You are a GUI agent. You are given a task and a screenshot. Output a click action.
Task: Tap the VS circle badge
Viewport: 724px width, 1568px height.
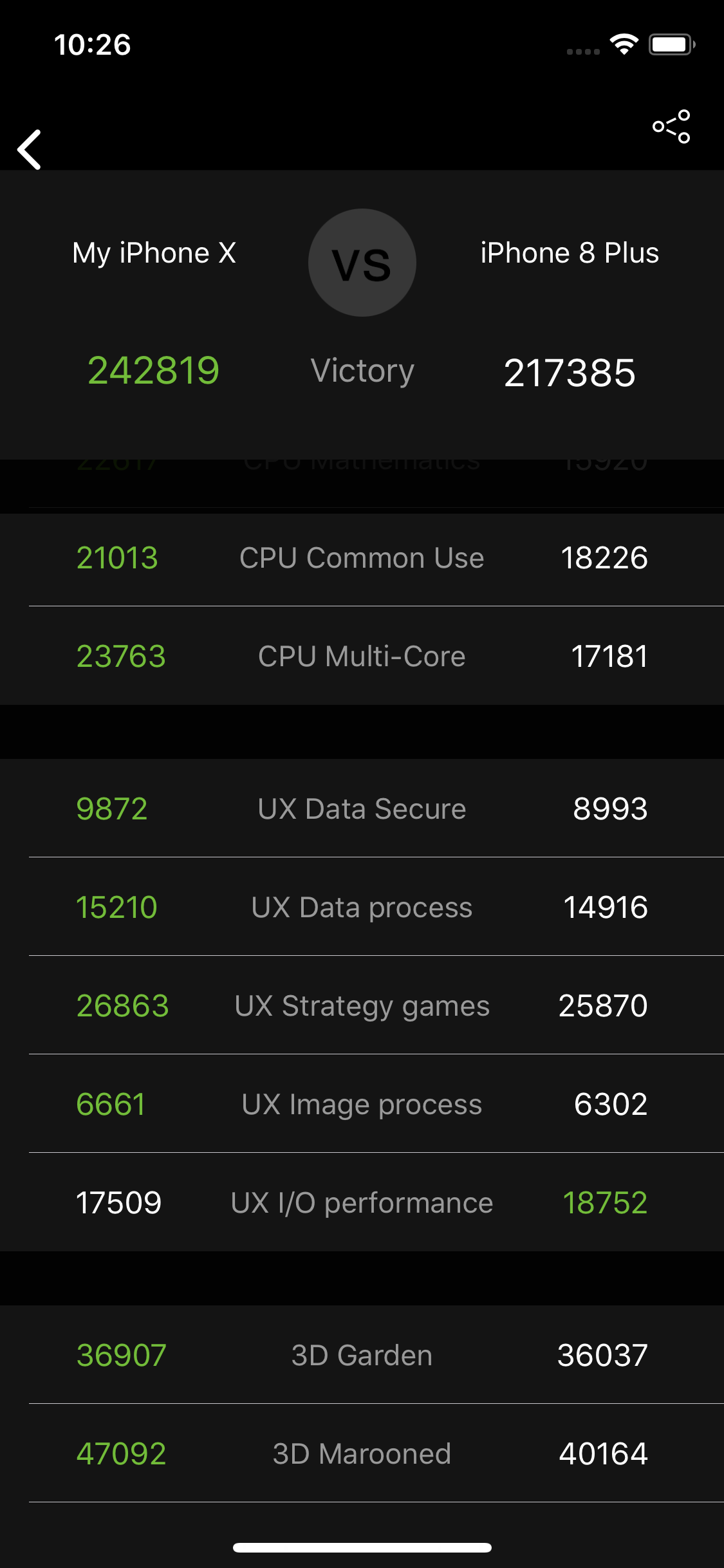[x=362, y=263]
